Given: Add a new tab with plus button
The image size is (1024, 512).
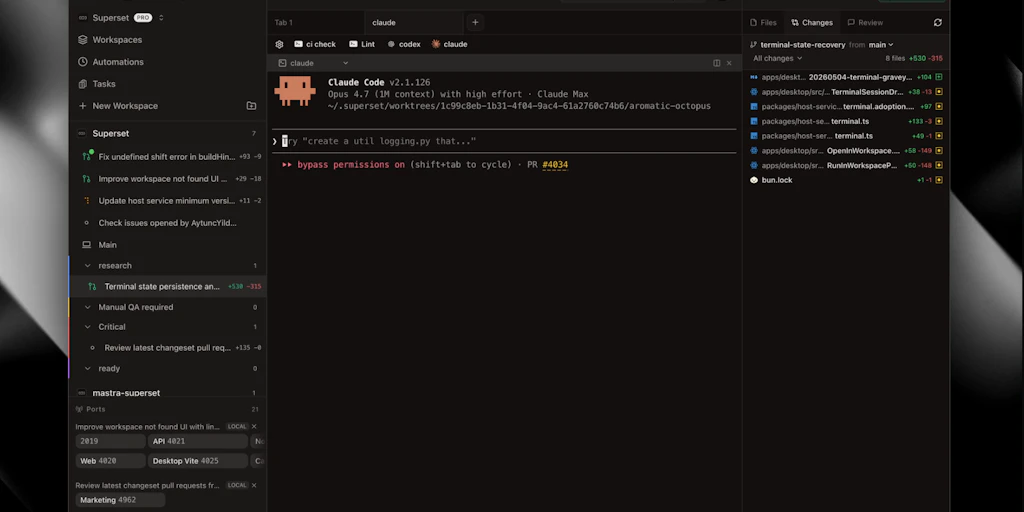Looking at the screenshot, I should pyautogui.click(x=475, y=22).
